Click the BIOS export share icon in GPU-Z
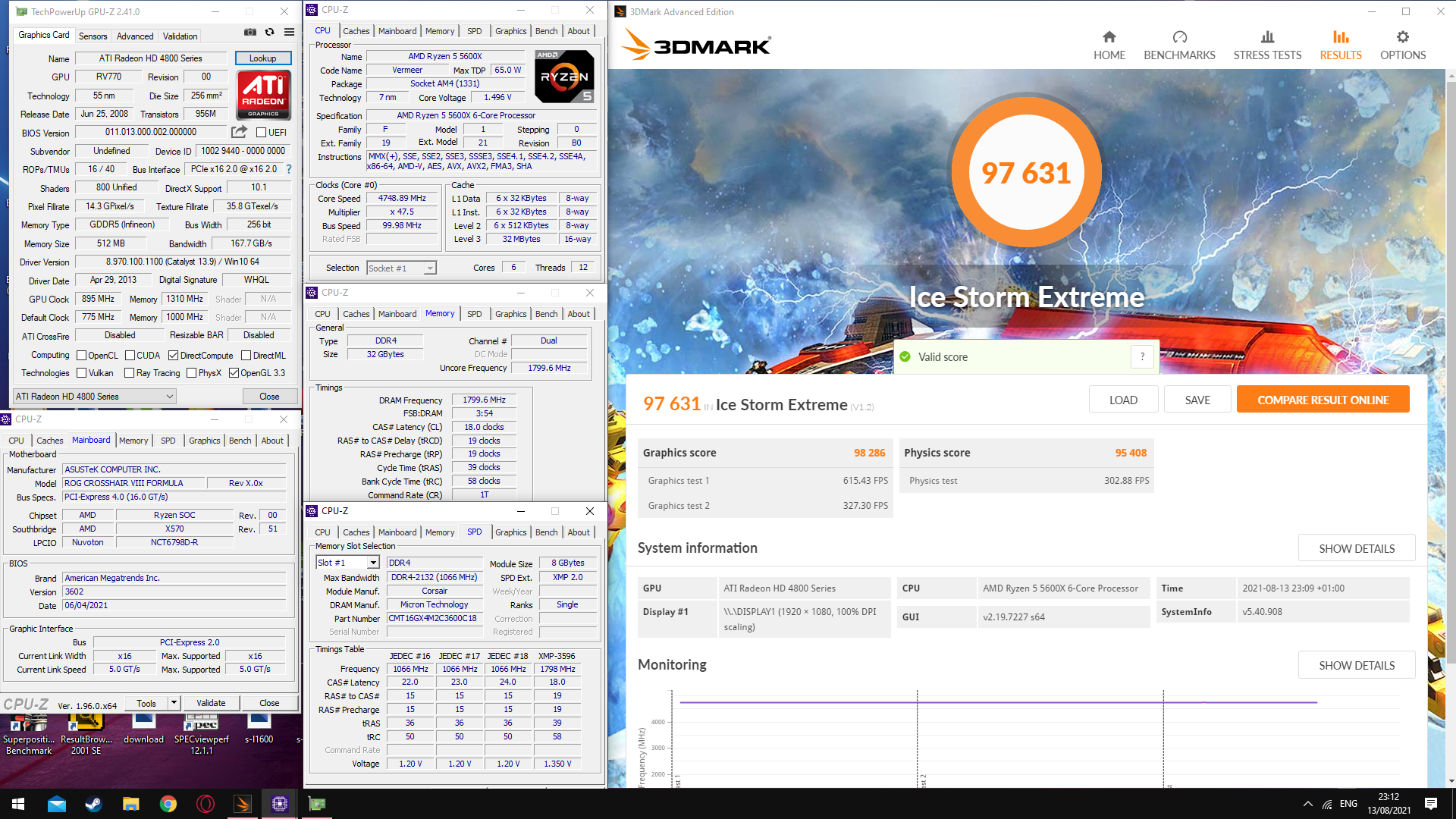The width and height of the screenshot is (1456, 819). (239, 132)
